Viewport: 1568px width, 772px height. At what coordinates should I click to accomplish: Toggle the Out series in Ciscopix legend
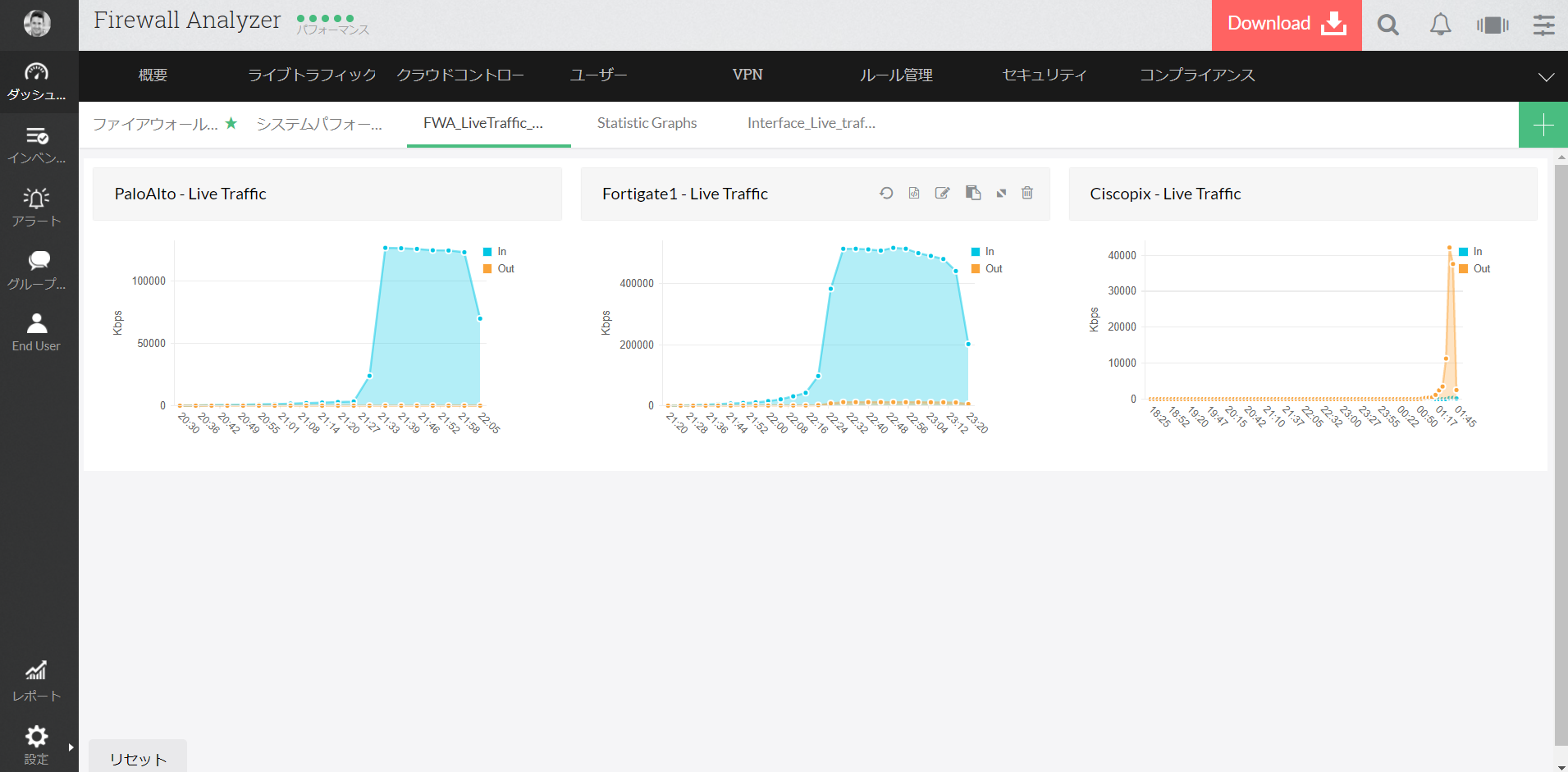pyautogui.click(x=1474, y=269)
